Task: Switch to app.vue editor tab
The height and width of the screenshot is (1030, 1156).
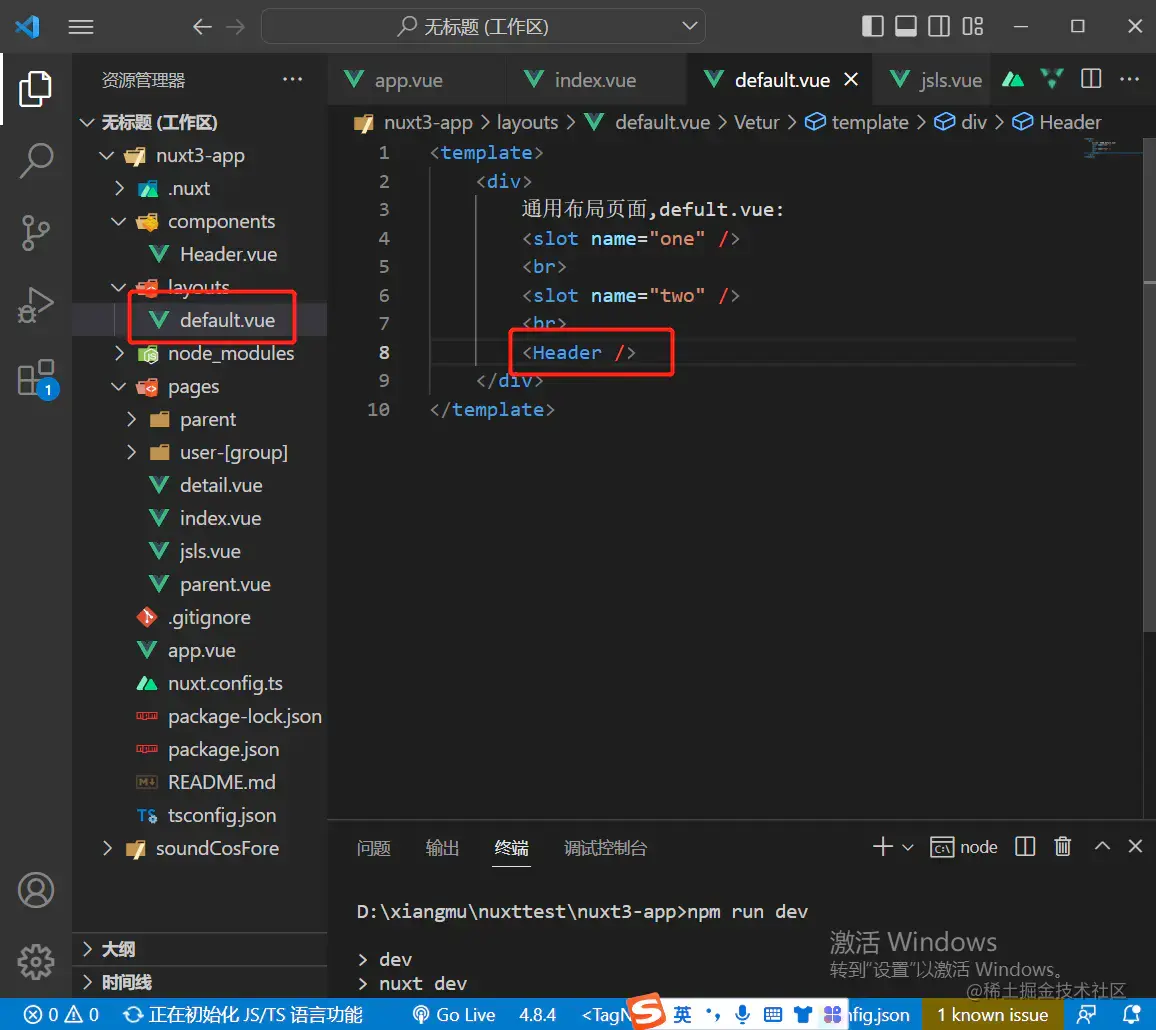Action: (x=417, y=80)
